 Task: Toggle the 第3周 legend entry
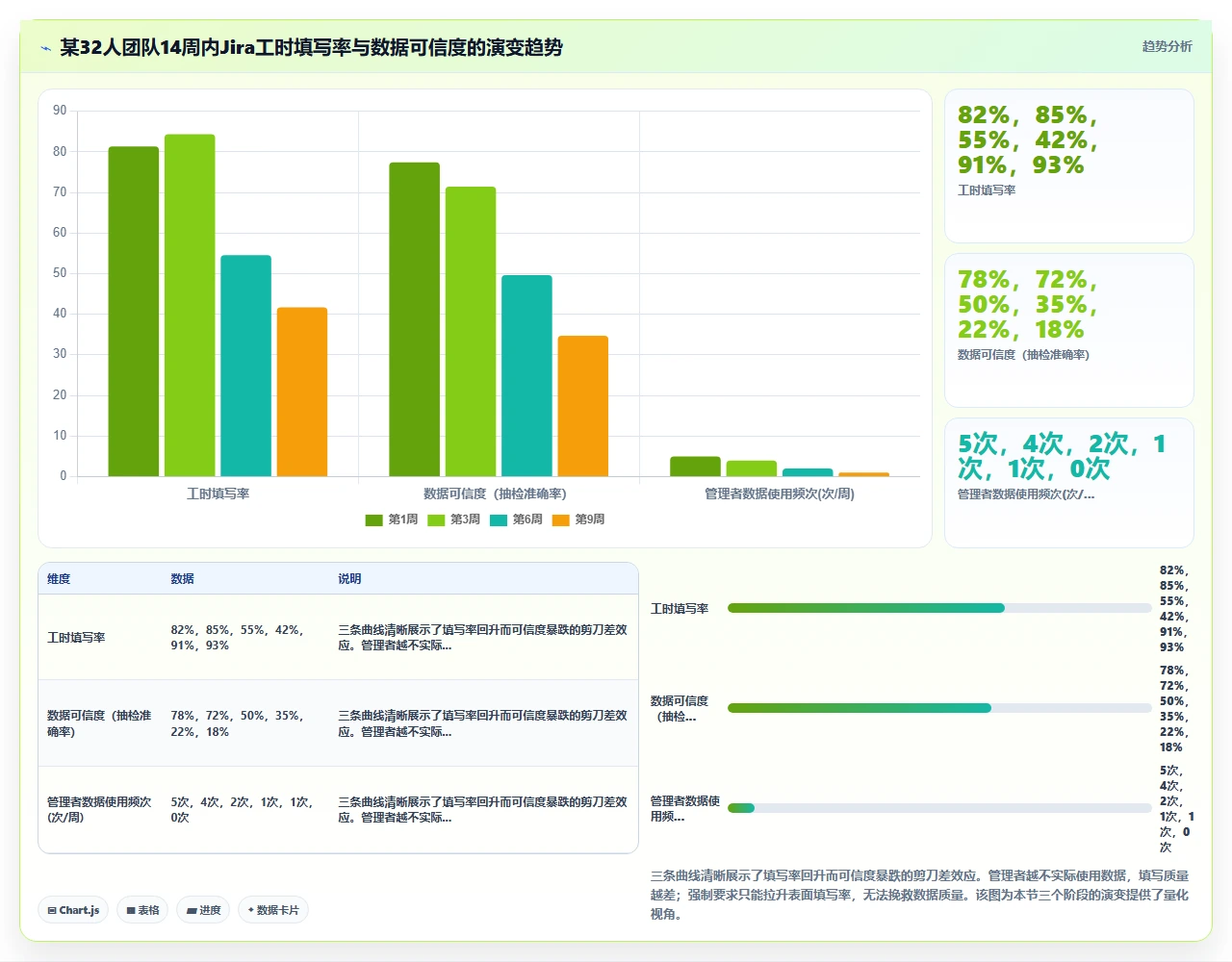pyautogui.click(x=453, y=519)
